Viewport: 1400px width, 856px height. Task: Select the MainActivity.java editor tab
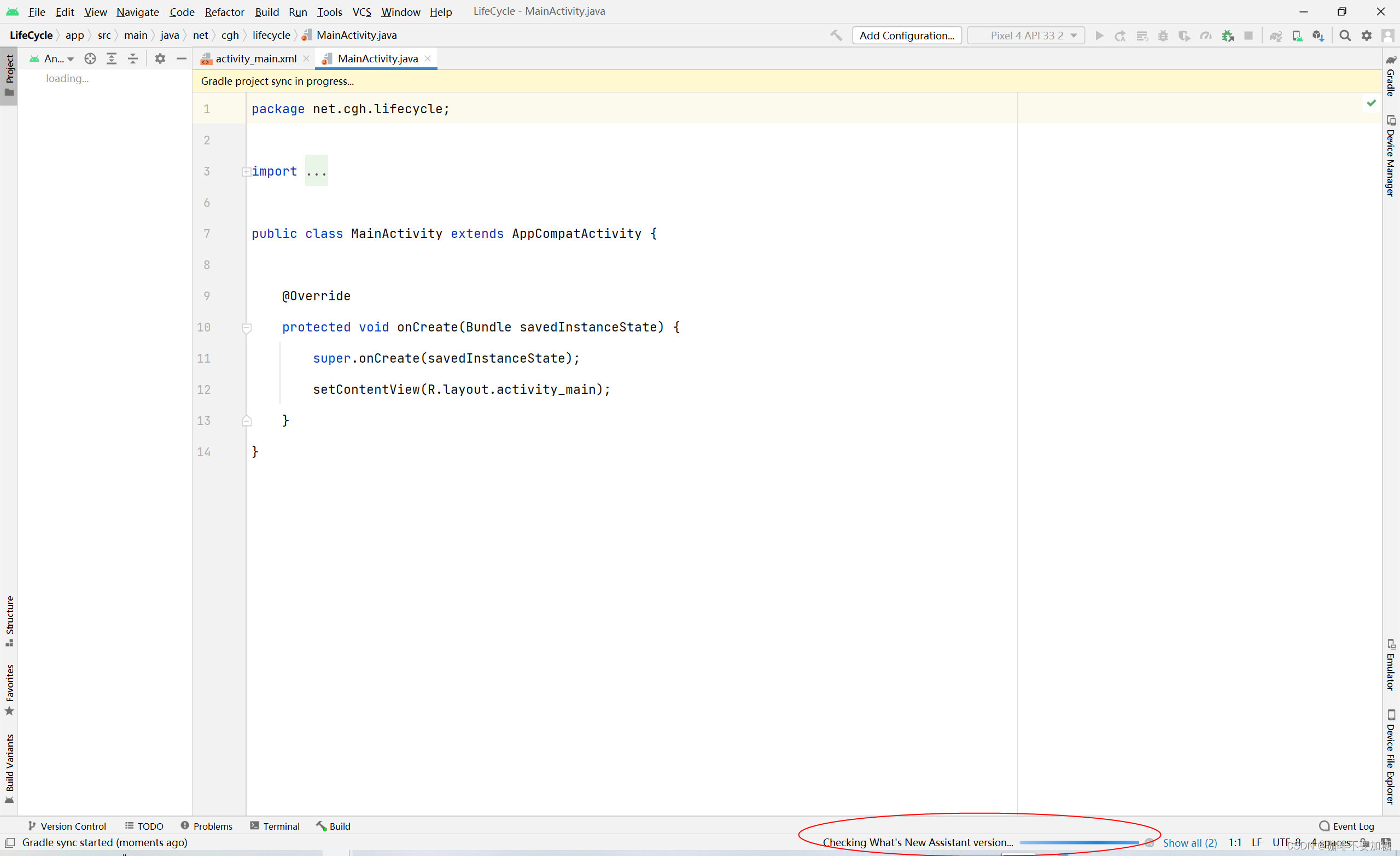(377, 59)
